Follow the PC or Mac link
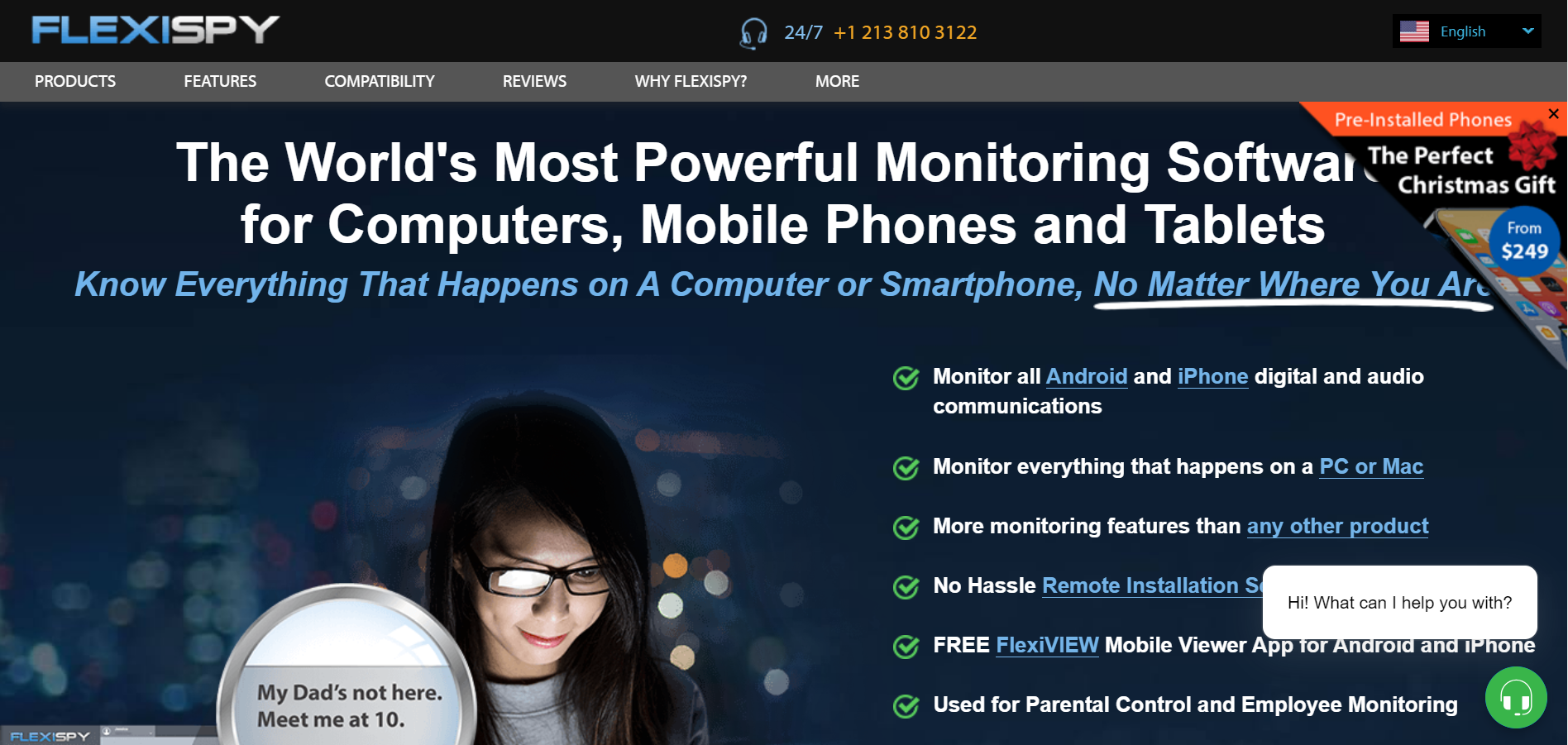Screen dimensions: 1568x745 click(1371, 466)
